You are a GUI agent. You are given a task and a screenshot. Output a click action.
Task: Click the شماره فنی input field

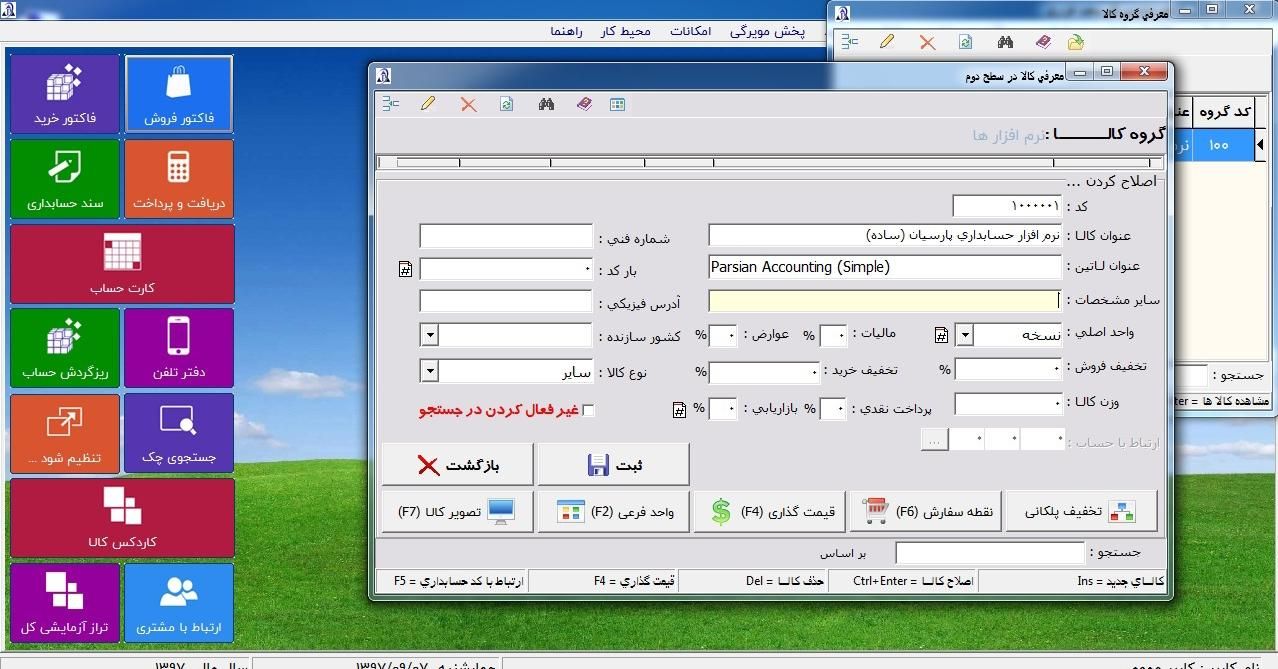[506, 237]
